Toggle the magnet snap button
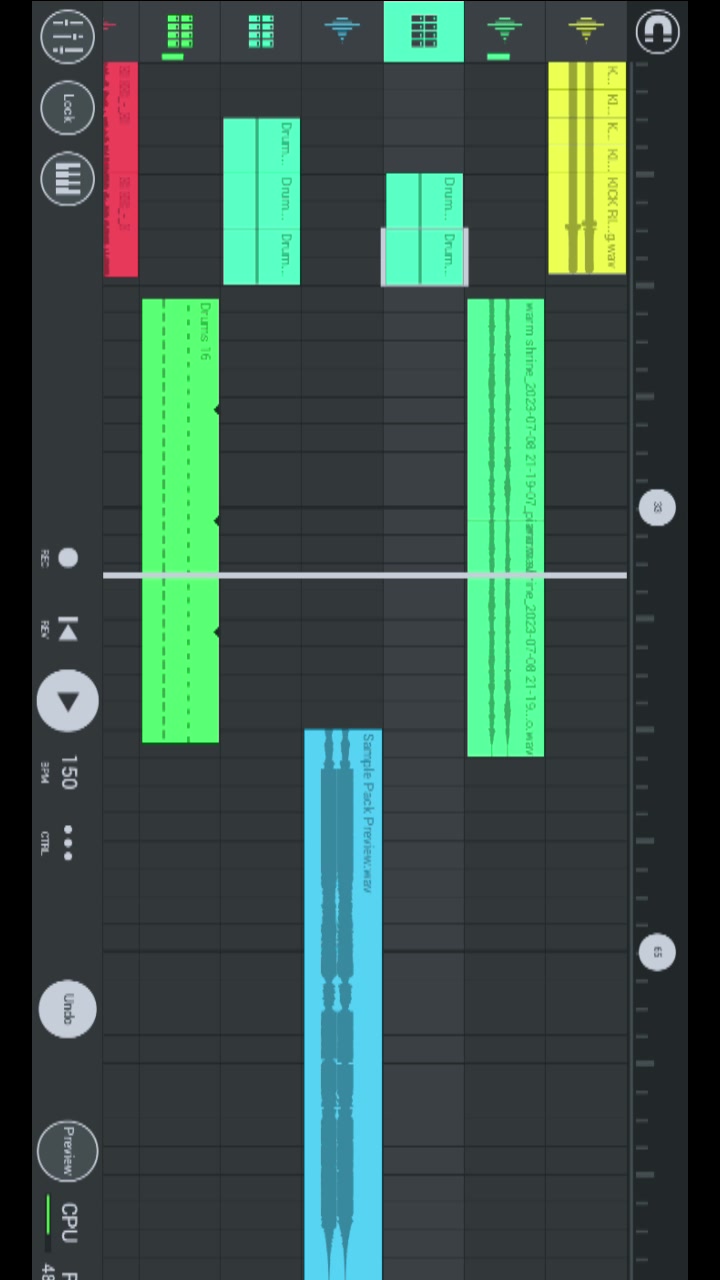Screen dimensions: 720x1280 tap(657, 30)
